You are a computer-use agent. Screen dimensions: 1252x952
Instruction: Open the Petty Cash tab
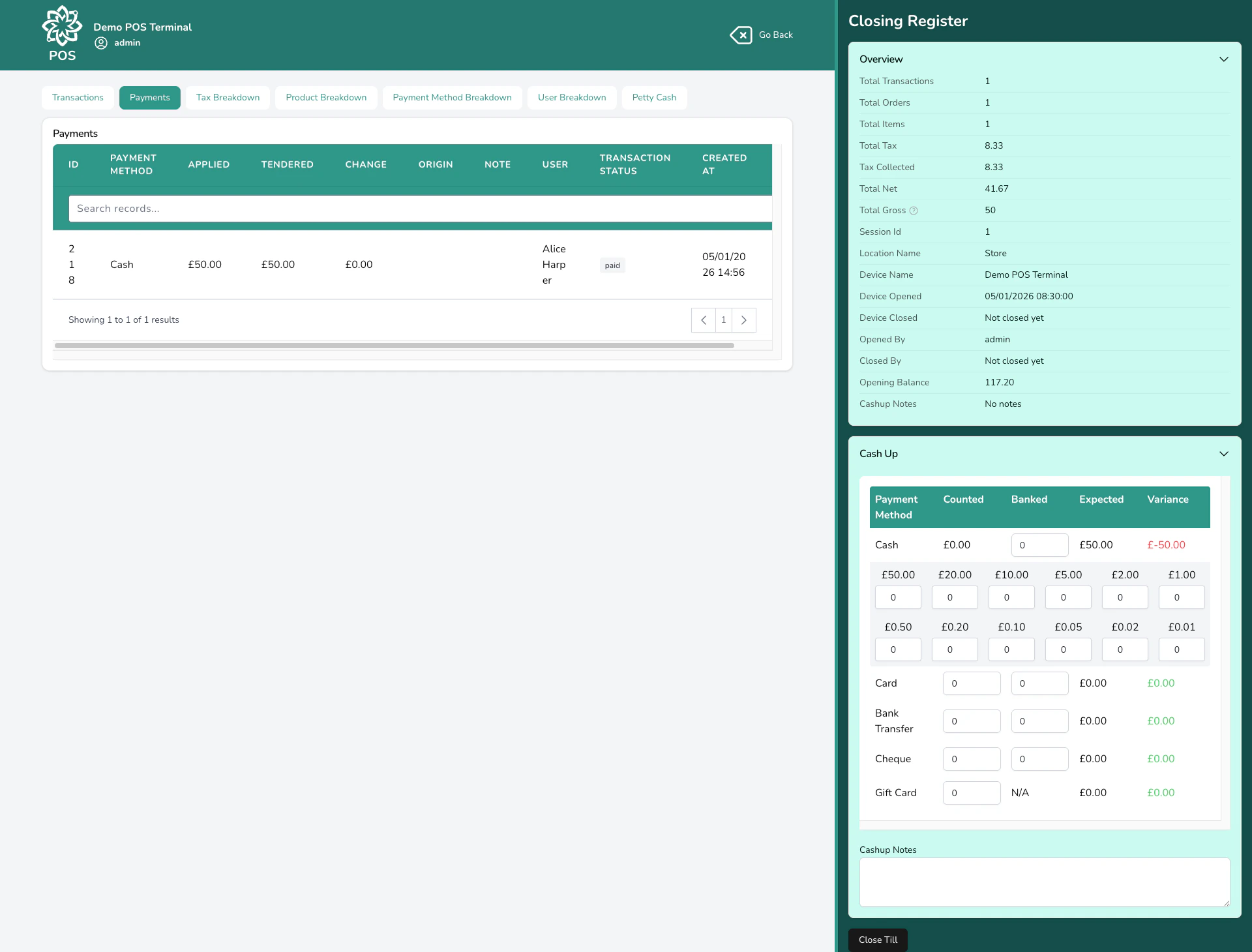tap(654, 97)
